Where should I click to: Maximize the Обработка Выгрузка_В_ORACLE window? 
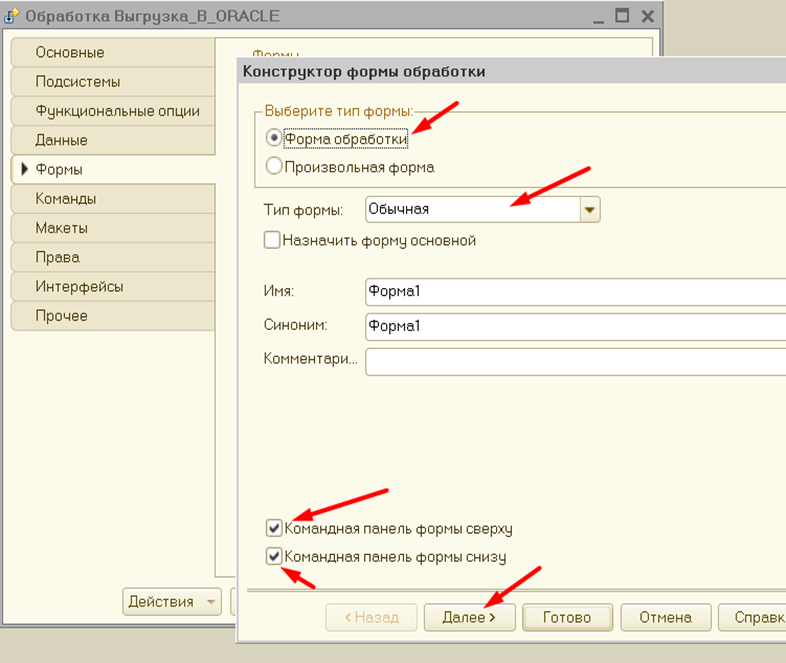click(x=622, y=16)
